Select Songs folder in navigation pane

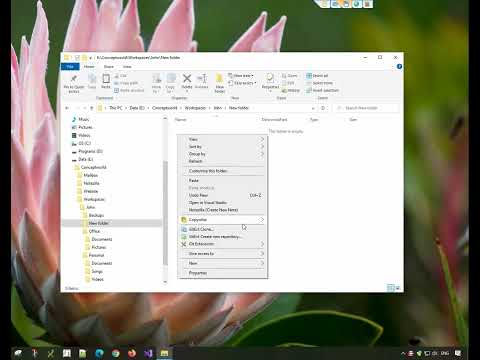(x=97, y=271)
